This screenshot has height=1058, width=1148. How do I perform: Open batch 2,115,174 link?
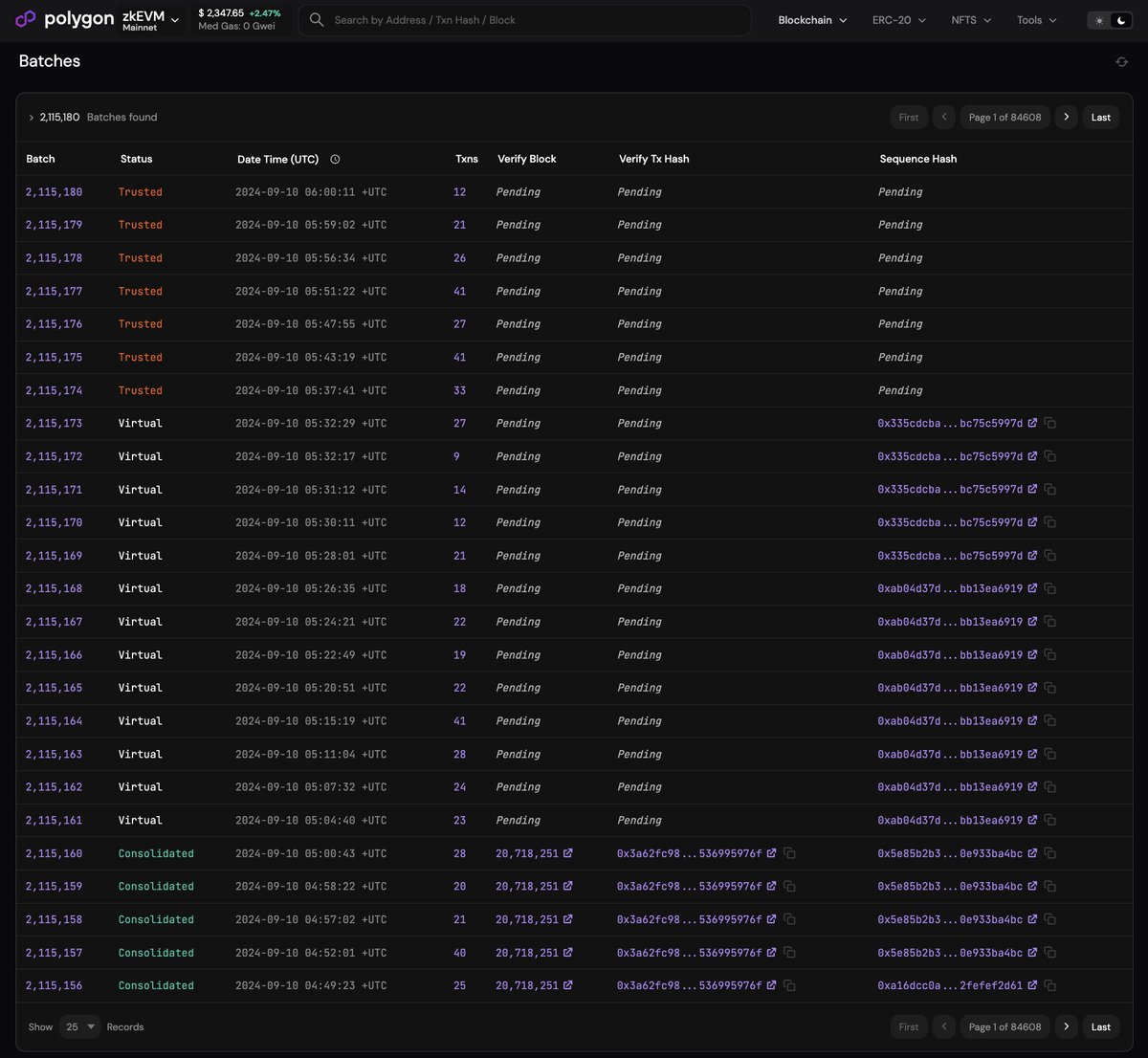click(x=54, y=390)
